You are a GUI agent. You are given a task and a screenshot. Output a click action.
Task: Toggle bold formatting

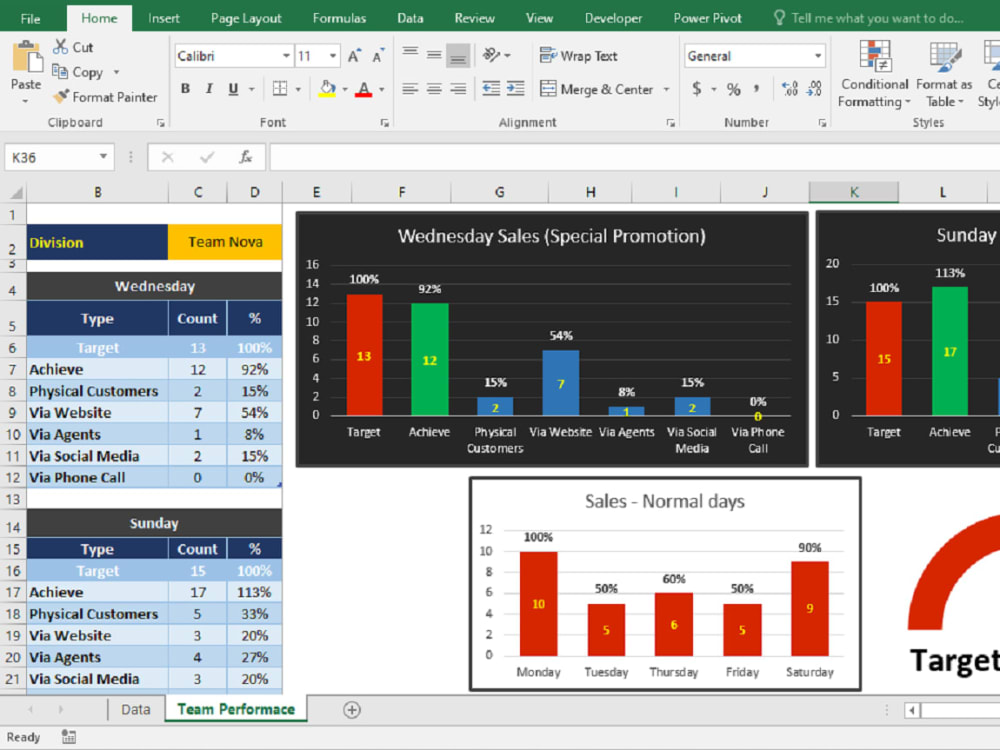pyautogui.click(x=185, y=89)
